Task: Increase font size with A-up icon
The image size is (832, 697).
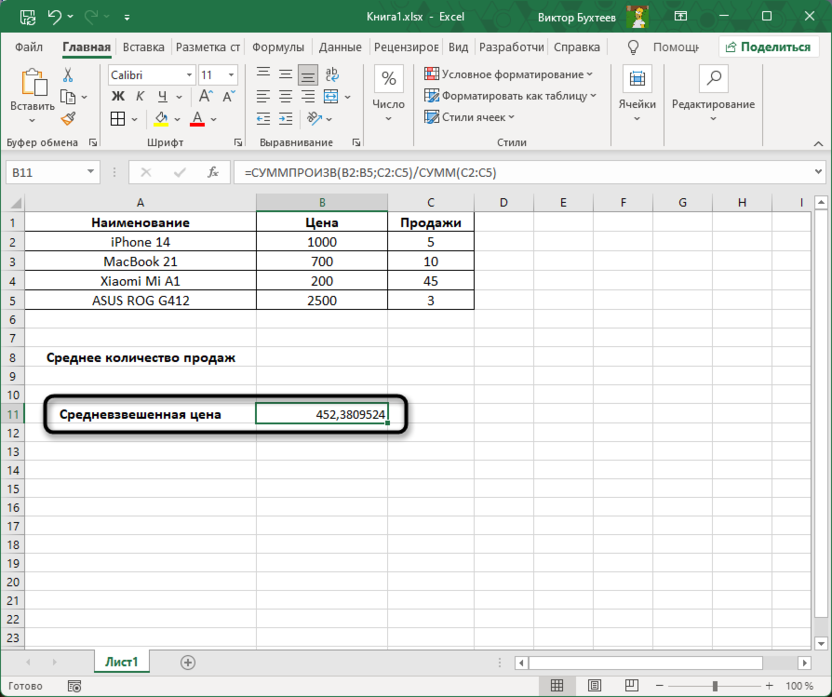Action: tap(206, 97)
